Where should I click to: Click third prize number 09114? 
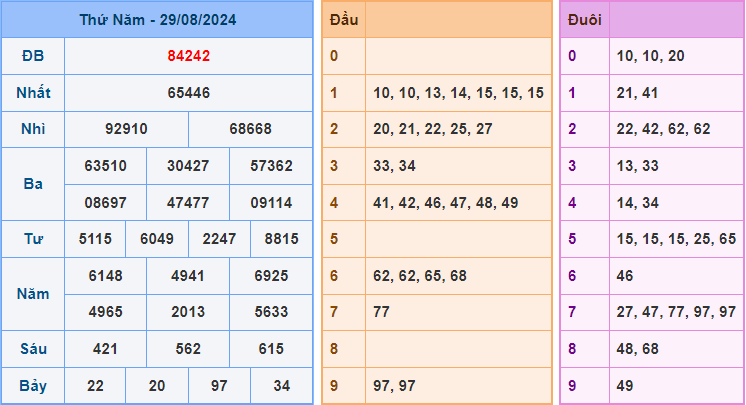tap(271, 202)
